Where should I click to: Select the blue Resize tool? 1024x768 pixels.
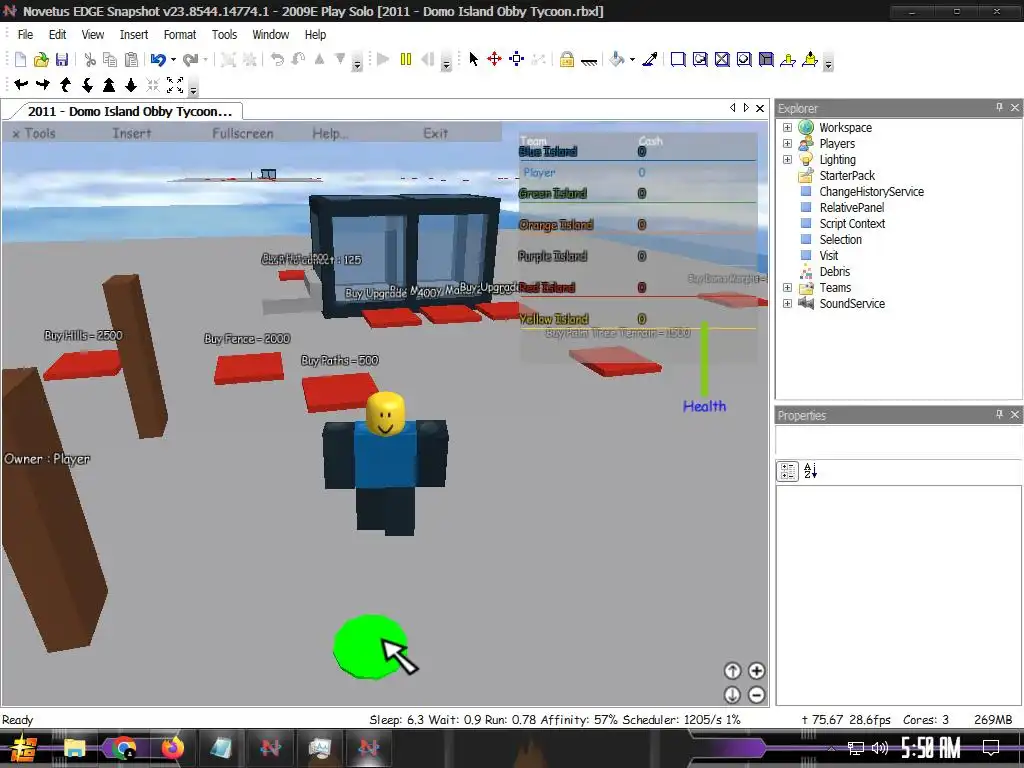(x=517, y=59)
